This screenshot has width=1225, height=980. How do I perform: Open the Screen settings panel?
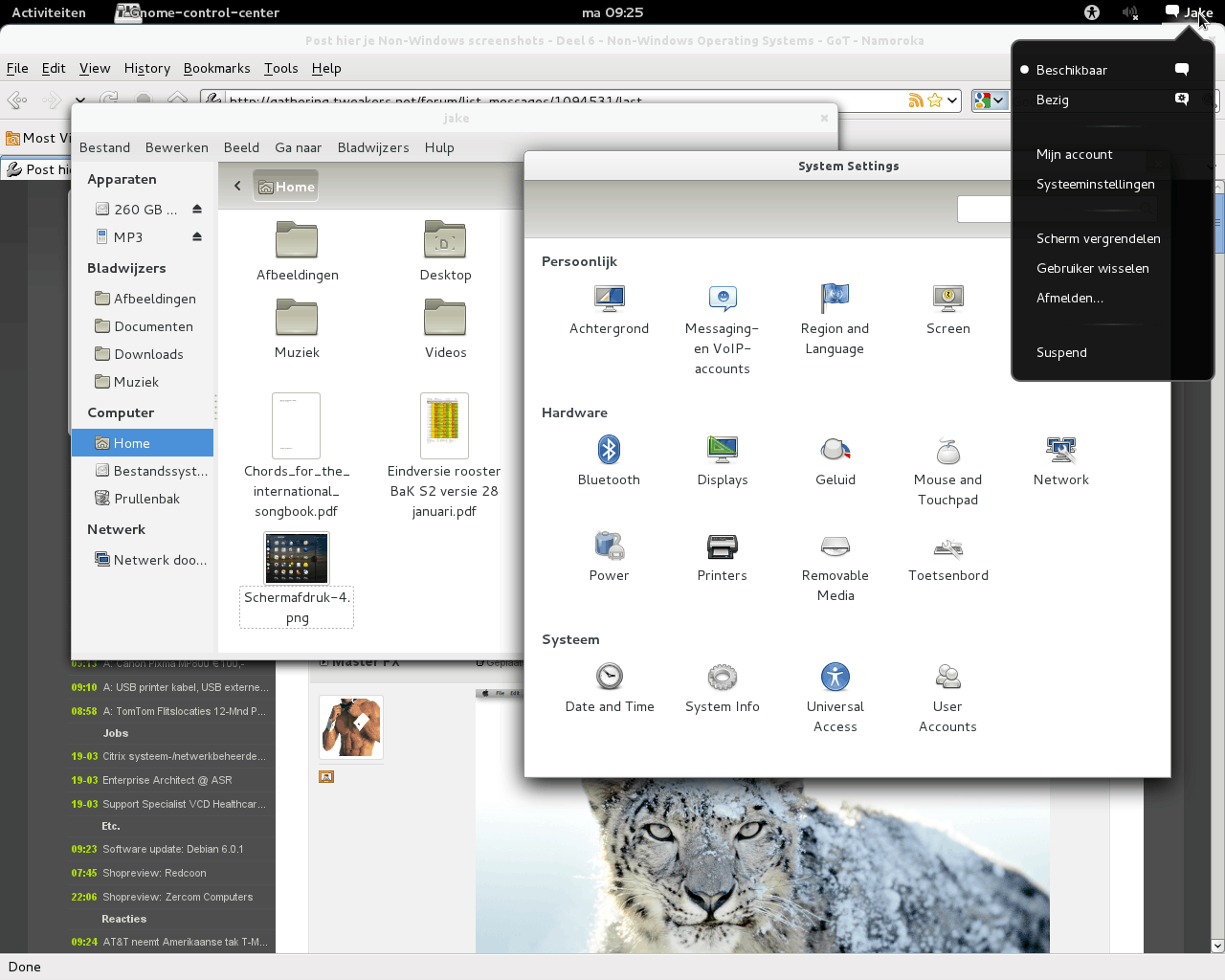pos(948,310)
